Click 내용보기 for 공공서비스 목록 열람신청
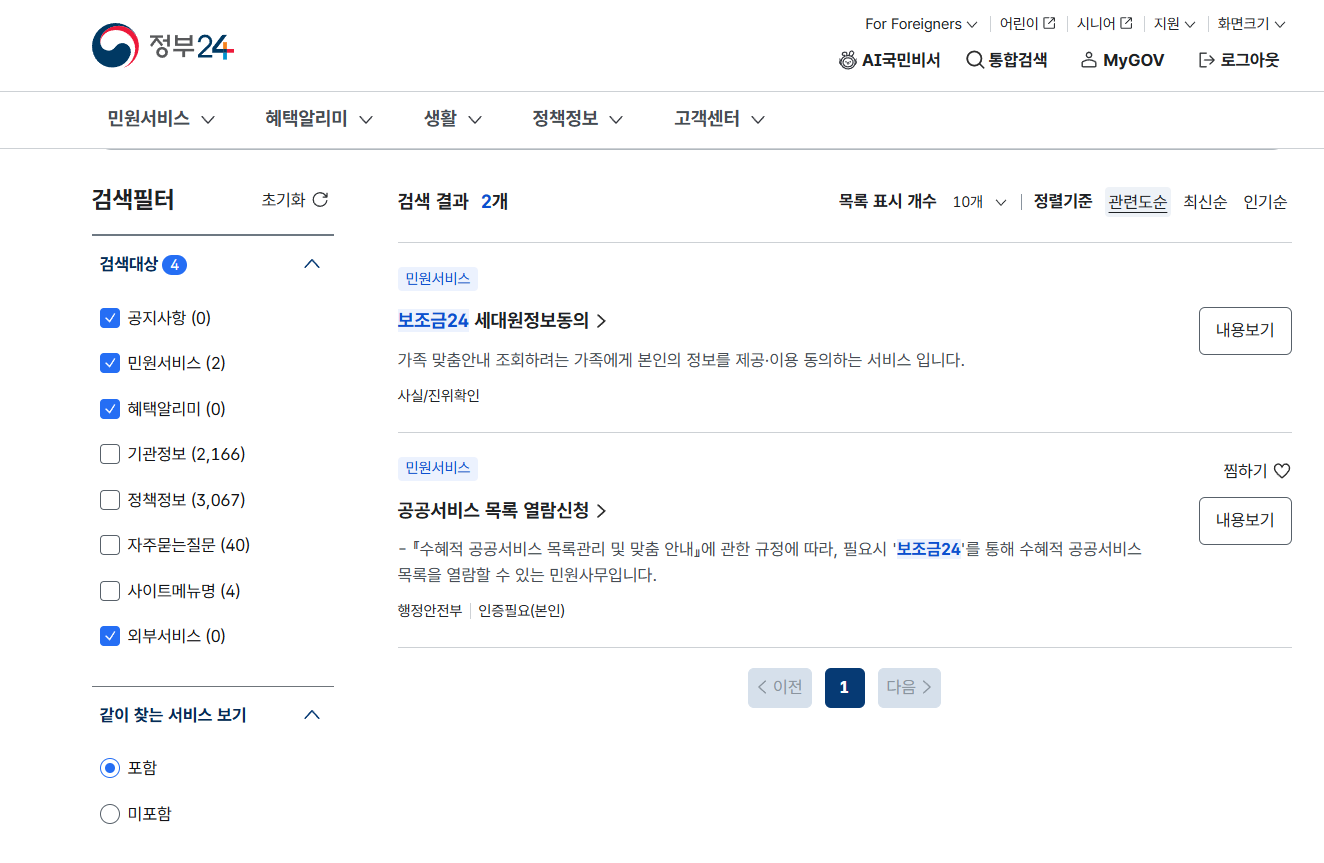Screen dimensions: 1324x863 pos(1245,521)
